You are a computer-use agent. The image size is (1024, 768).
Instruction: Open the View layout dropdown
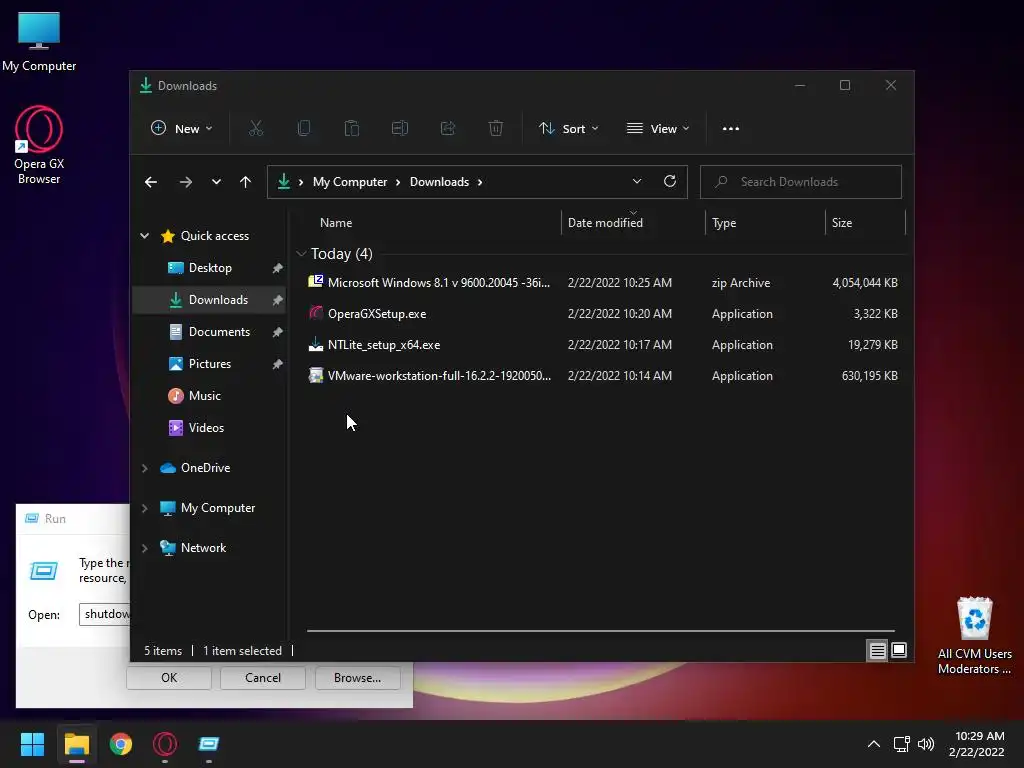click(x=658, y=129)
